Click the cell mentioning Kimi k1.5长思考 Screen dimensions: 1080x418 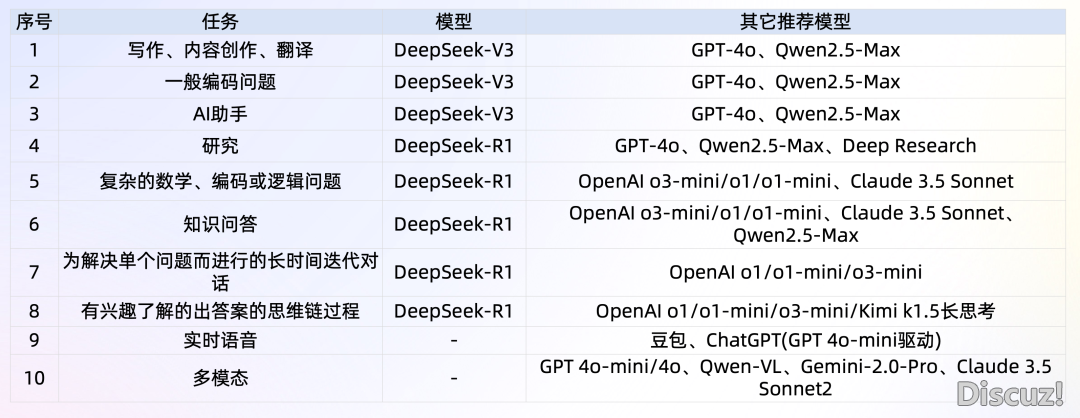click(x=796, y=311)
